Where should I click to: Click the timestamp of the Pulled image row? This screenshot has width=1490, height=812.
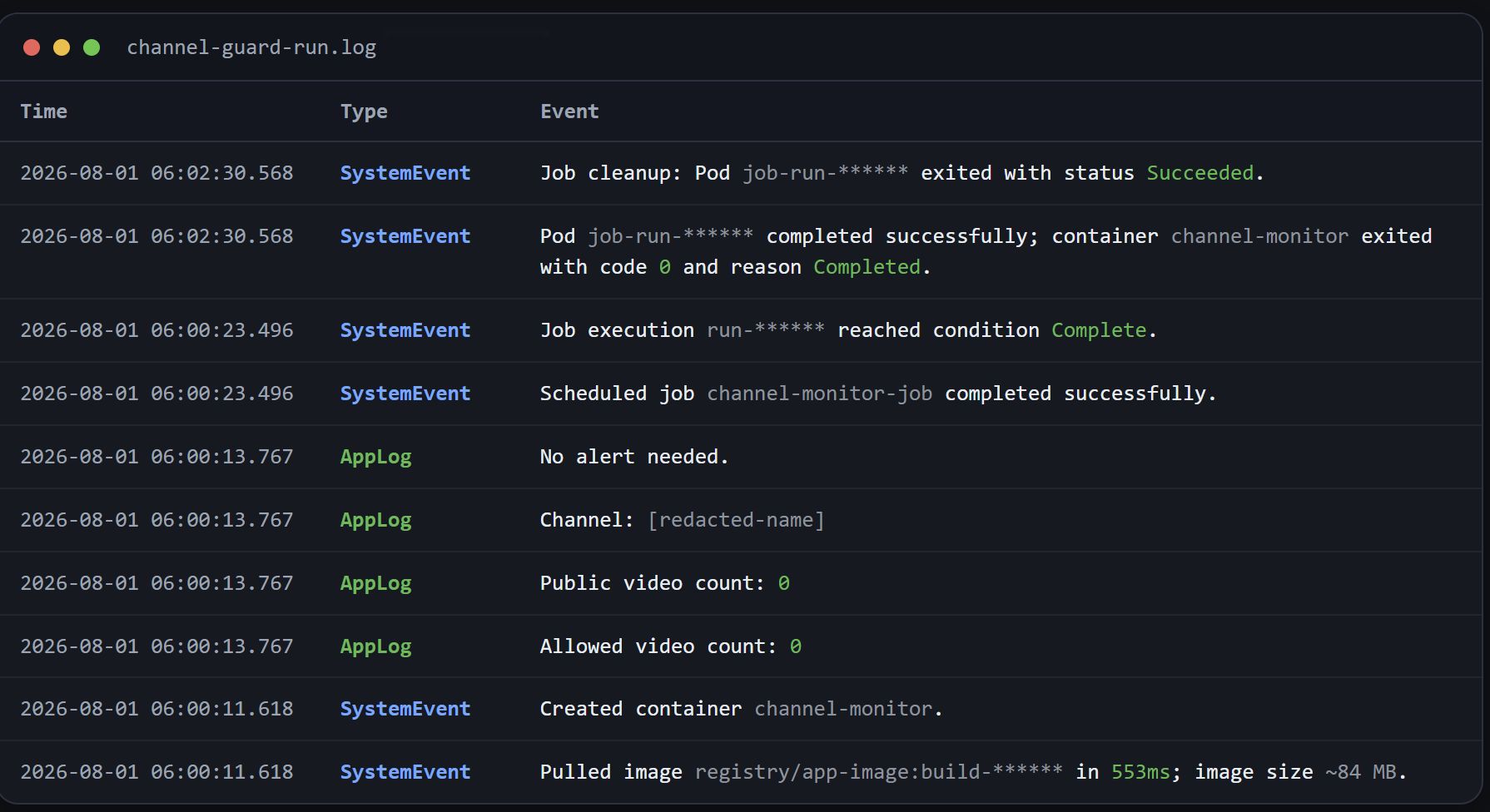156,772
